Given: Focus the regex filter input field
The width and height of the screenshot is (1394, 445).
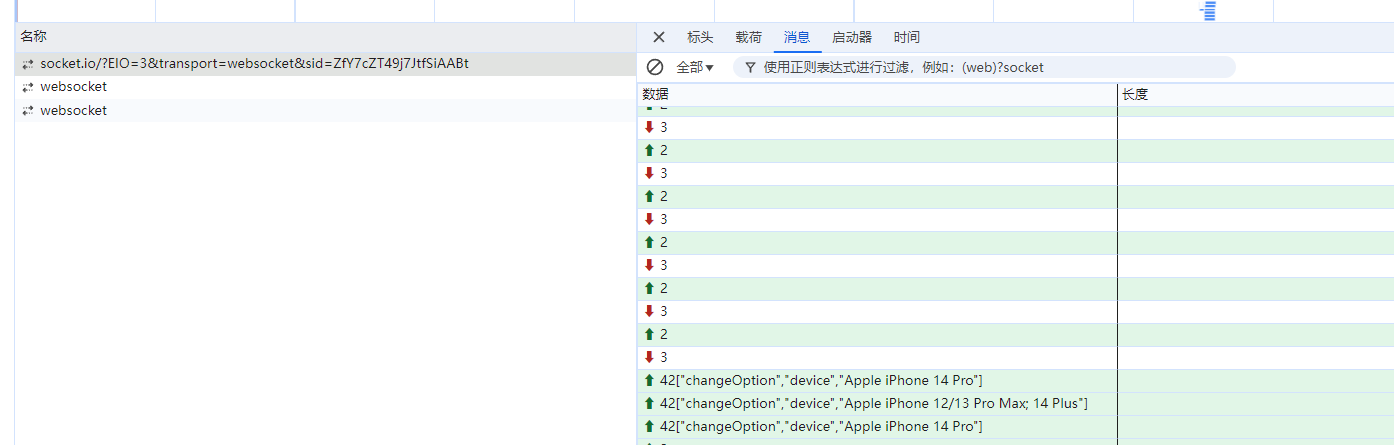Looking at the screenshot, I should [x=990, y=68].
